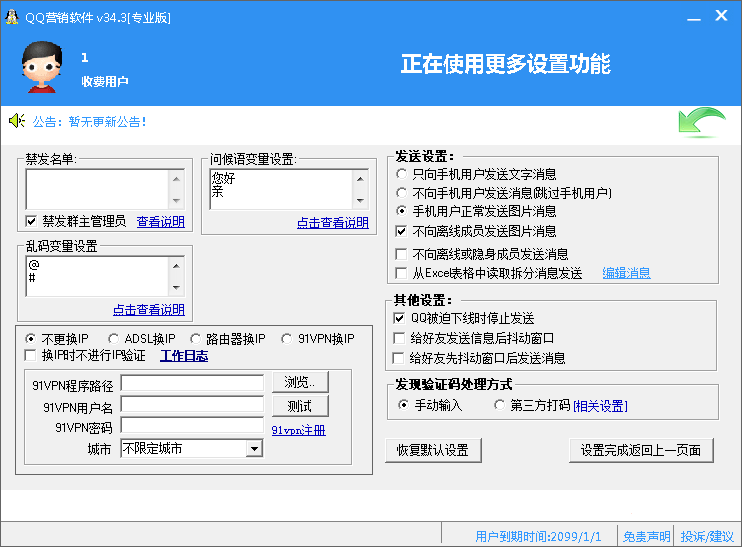Toggle 不向离线成员发送图片消息 checkbox
The width and height of the screenshot is (742, 547).
401,231
